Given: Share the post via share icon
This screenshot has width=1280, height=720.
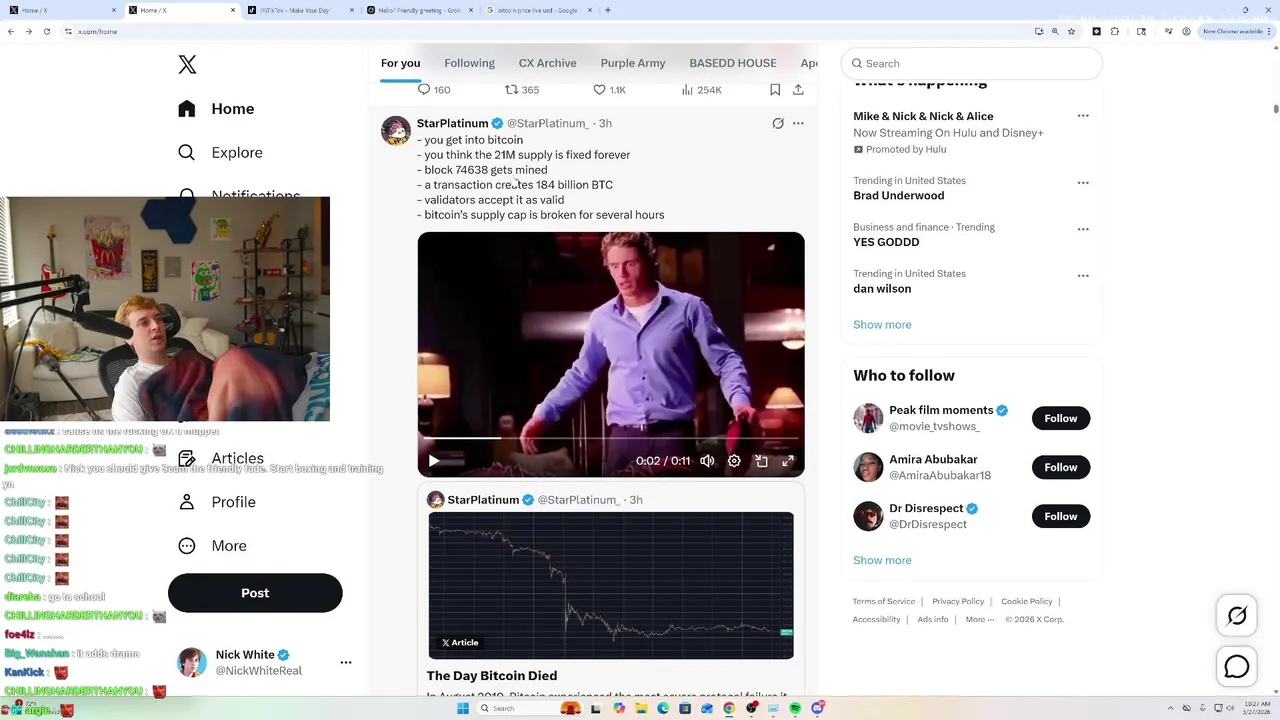Looking at the screenshot, I should pyautogui.click(x=798, y=90).
